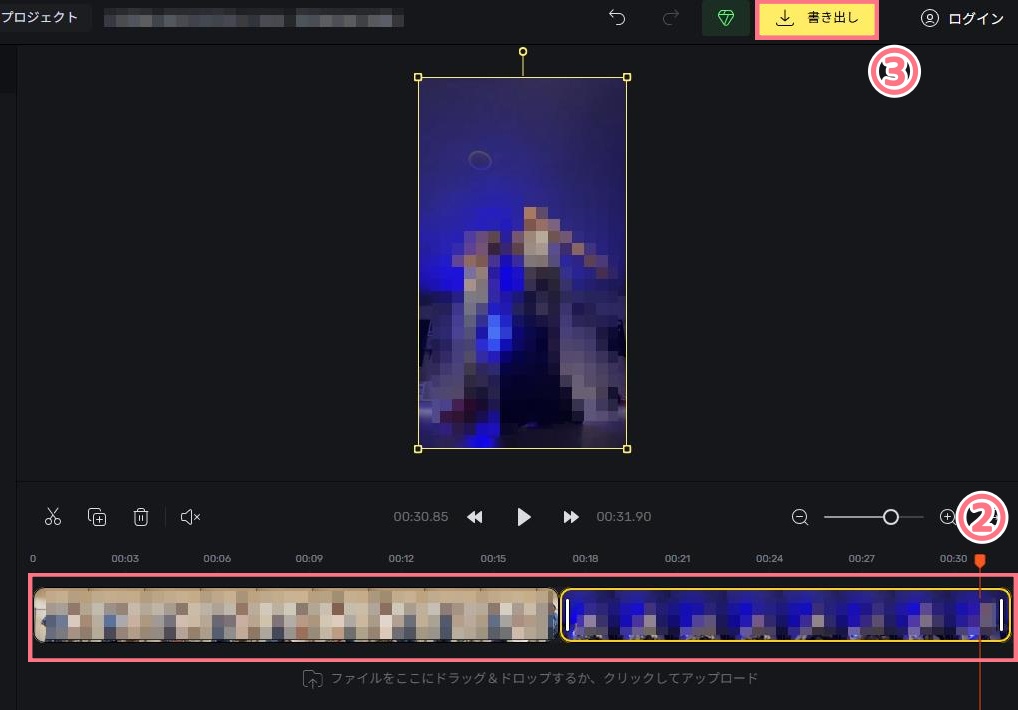This screenshot has width=1018, height=710.
Task: Skip forward with the fast-forward control
Action: click(x=571, y=517)
